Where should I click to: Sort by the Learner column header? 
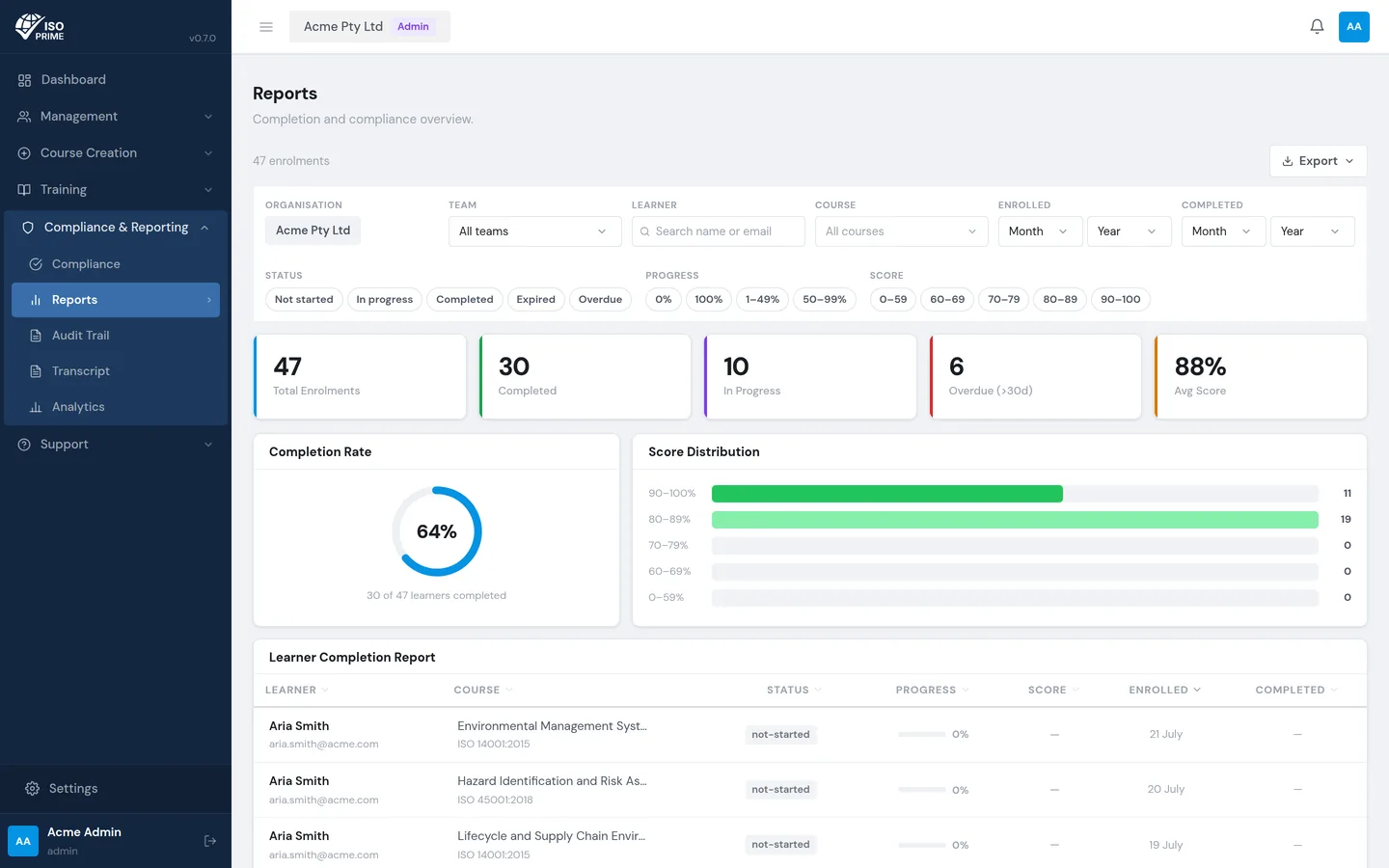coord(297,691)
